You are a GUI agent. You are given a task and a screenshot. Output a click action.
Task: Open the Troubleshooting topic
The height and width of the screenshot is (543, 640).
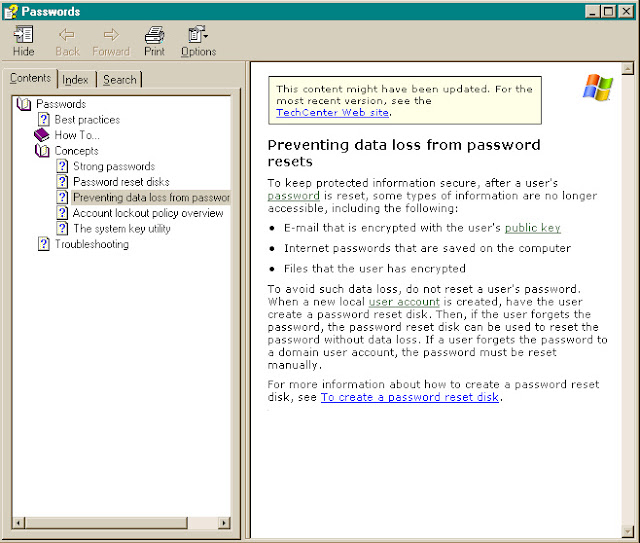(x=92, y=244)
